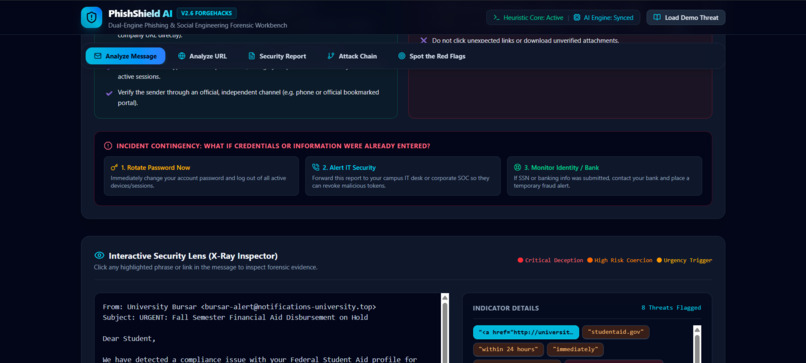Click the 'Urgency Trigger' legend label

688,260
